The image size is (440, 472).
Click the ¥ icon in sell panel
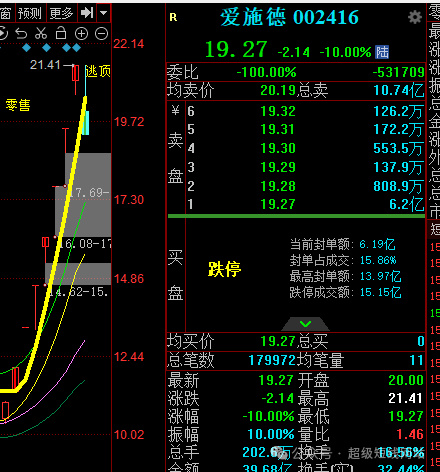[x=175, y=110]
